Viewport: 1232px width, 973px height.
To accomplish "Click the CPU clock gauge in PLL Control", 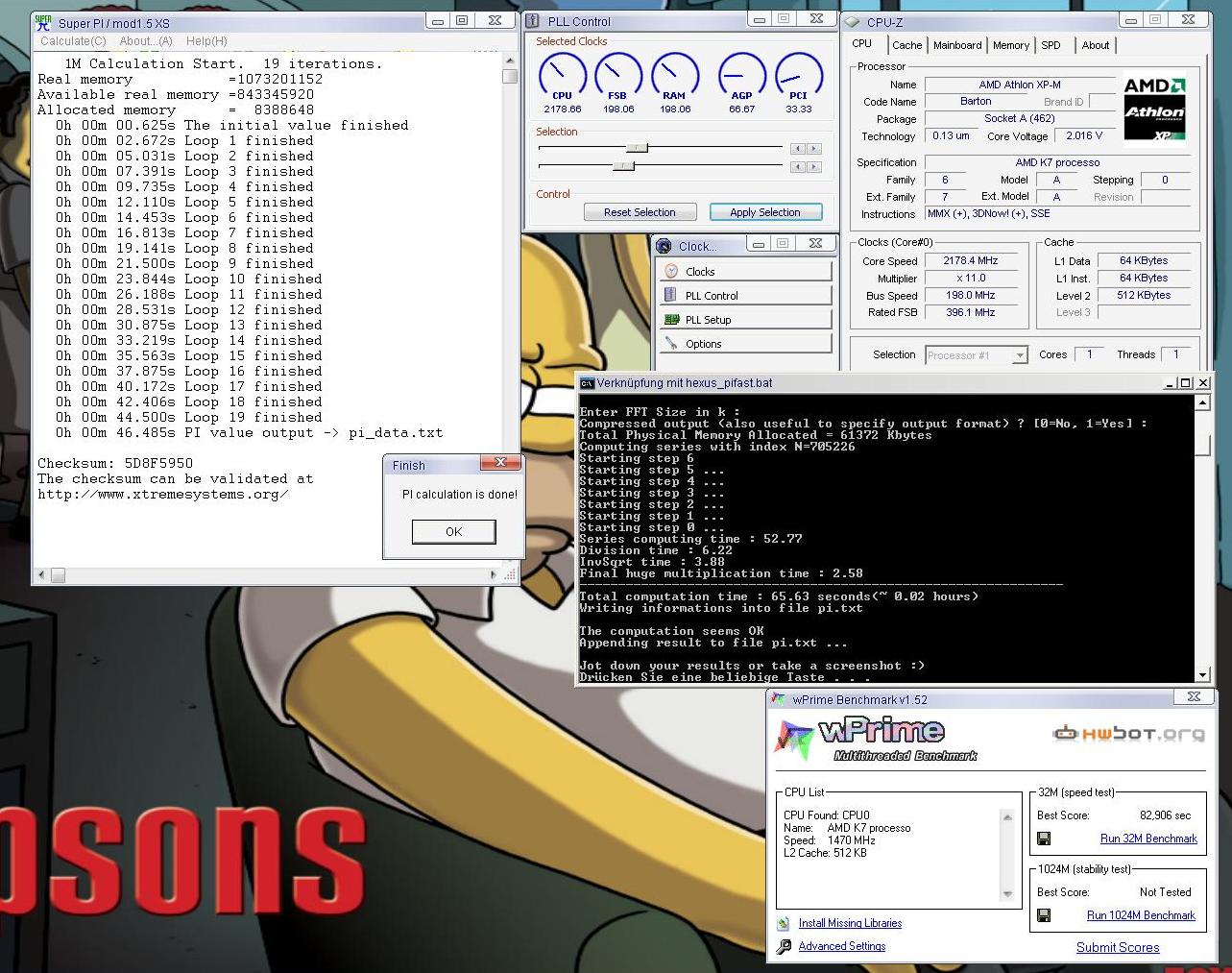I will (x=562, y=74).
